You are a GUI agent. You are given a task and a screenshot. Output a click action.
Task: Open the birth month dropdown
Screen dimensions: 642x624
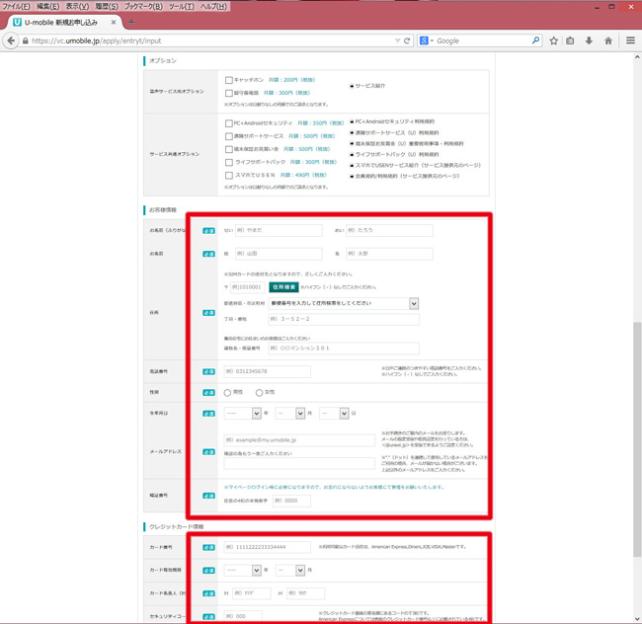(x=290, y=414)
